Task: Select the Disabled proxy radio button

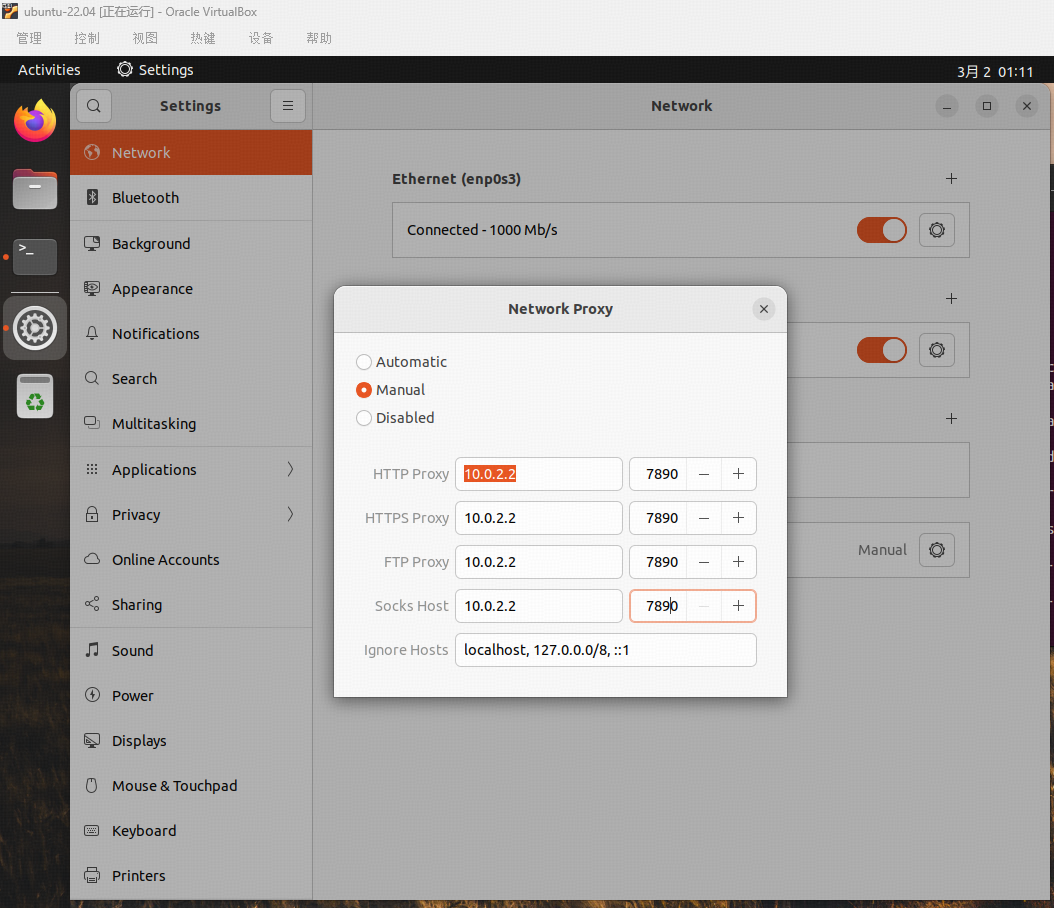Action: (364, 418)
